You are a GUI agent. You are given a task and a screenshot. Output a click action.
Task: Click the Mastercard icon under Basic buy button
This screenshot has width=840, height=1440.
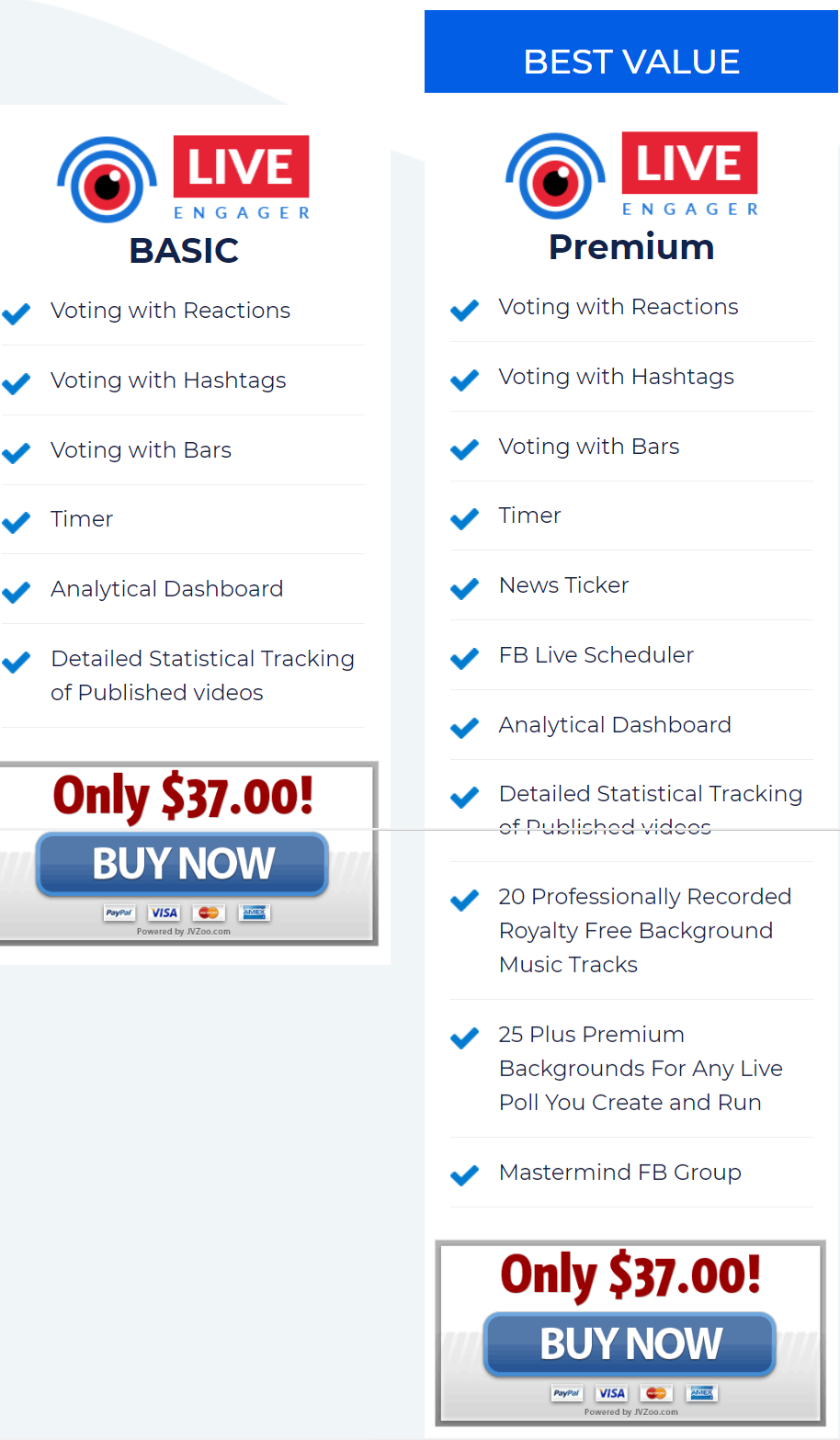209,913
